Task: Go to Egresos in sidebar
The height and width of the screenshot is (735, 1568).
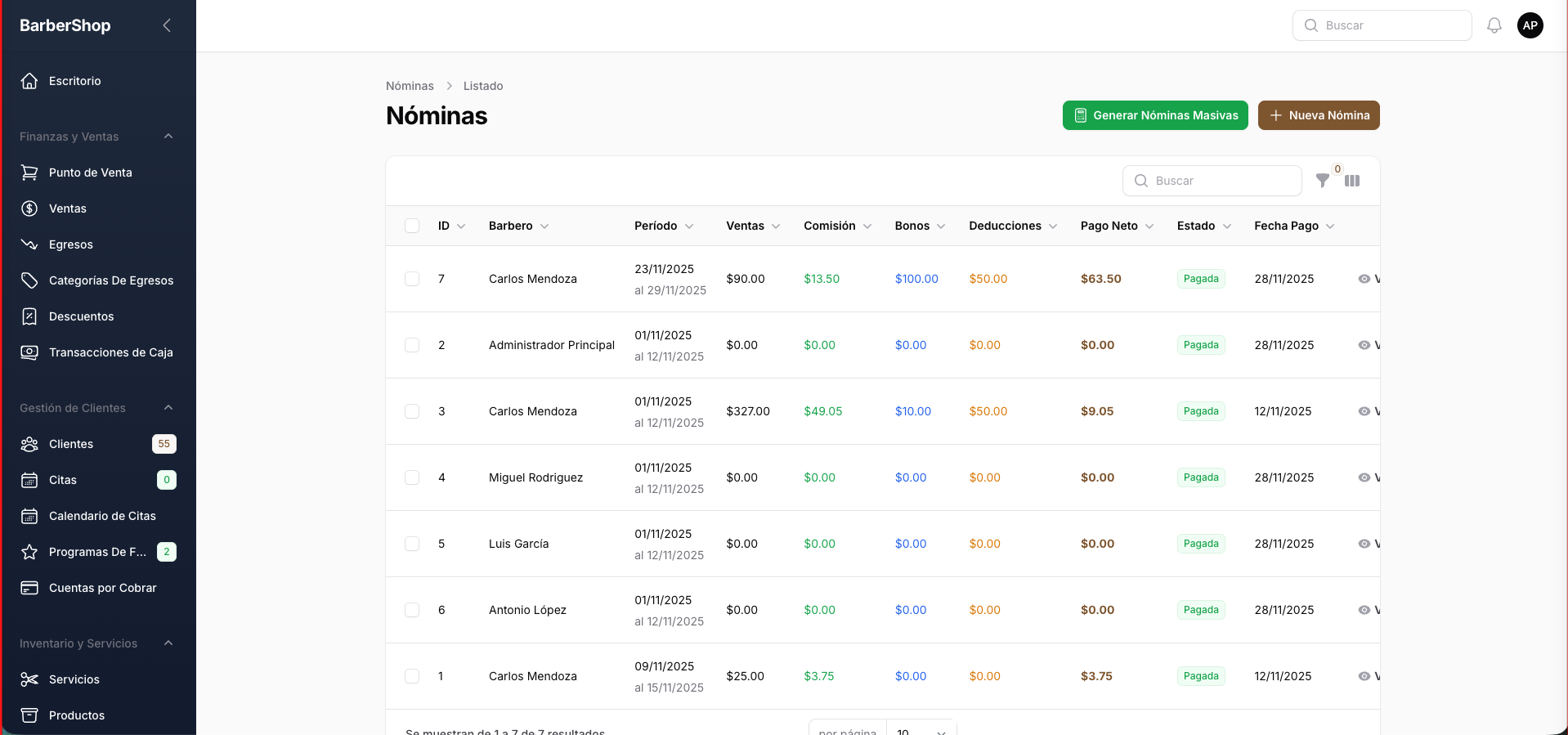Action: click(98, 244)
